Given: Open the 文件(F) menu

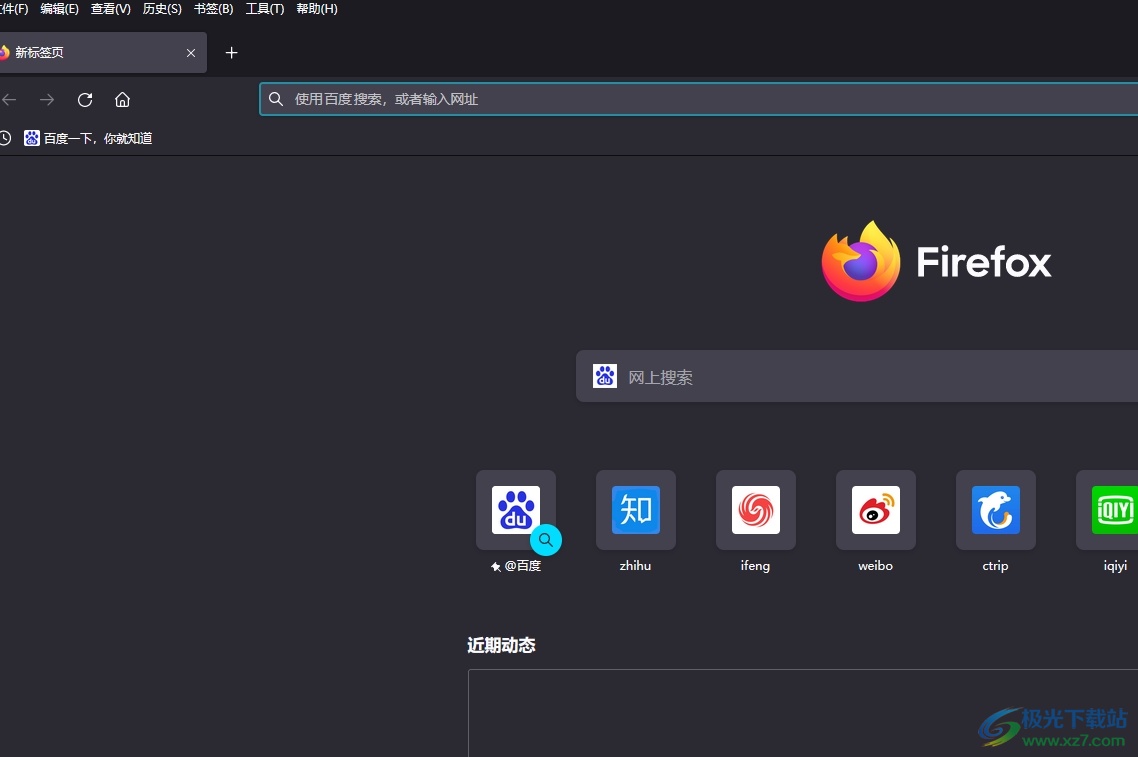Looking at the screenshot, I should point(14,9).
